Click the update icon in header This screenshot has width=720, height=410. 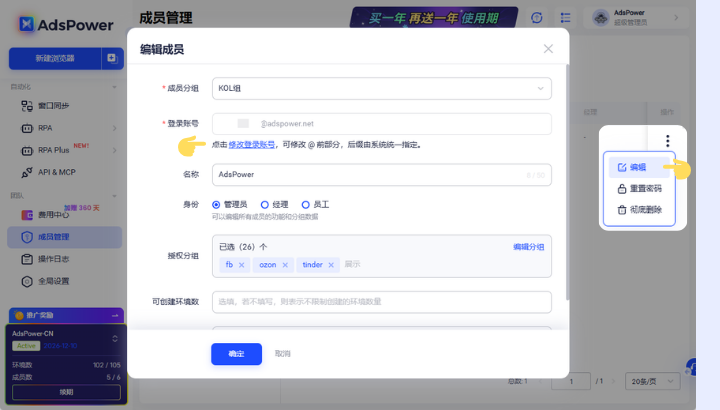click(537, 18)
